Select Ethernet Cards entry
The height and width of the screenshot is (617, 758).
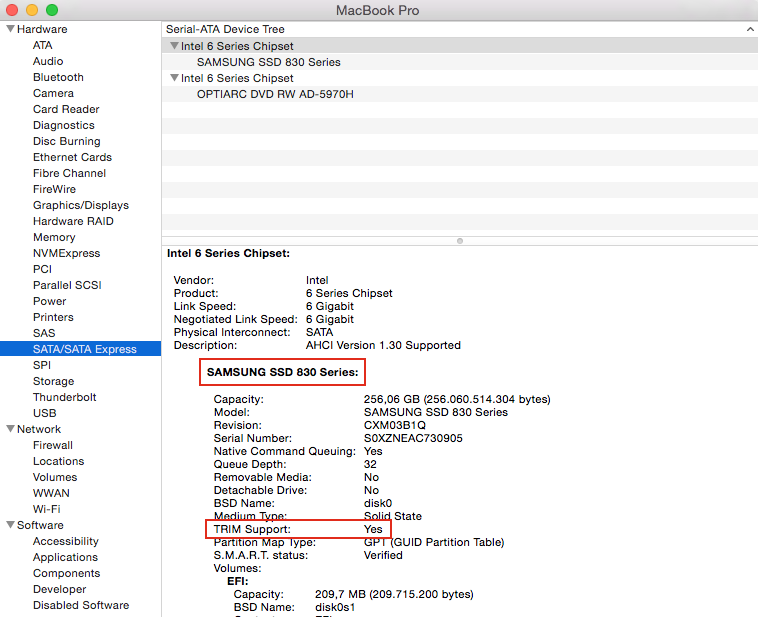pyautogui.click(x=73, y=157)
